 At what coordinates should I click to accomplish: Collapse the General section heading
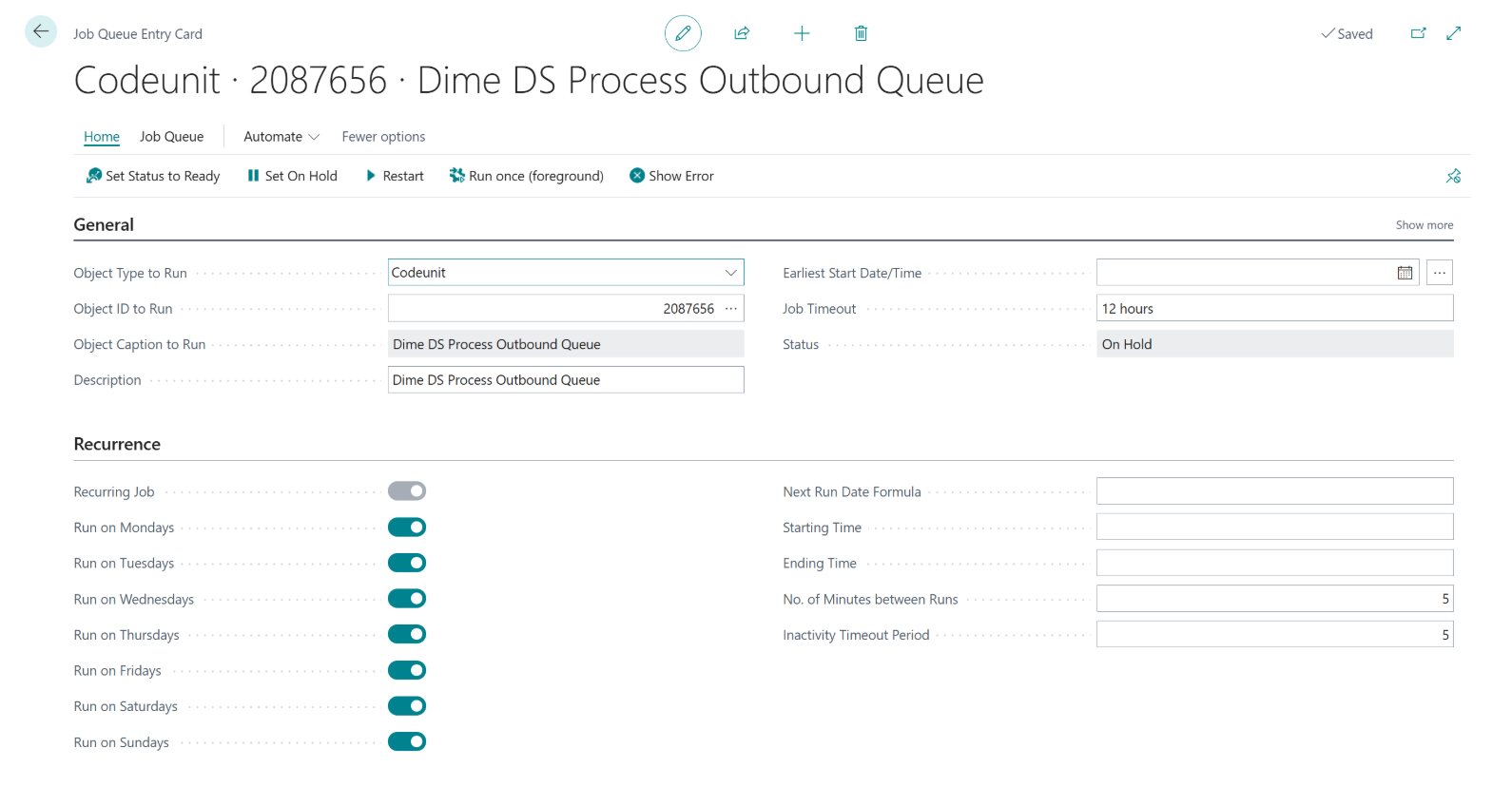click(x=104, y=225)
